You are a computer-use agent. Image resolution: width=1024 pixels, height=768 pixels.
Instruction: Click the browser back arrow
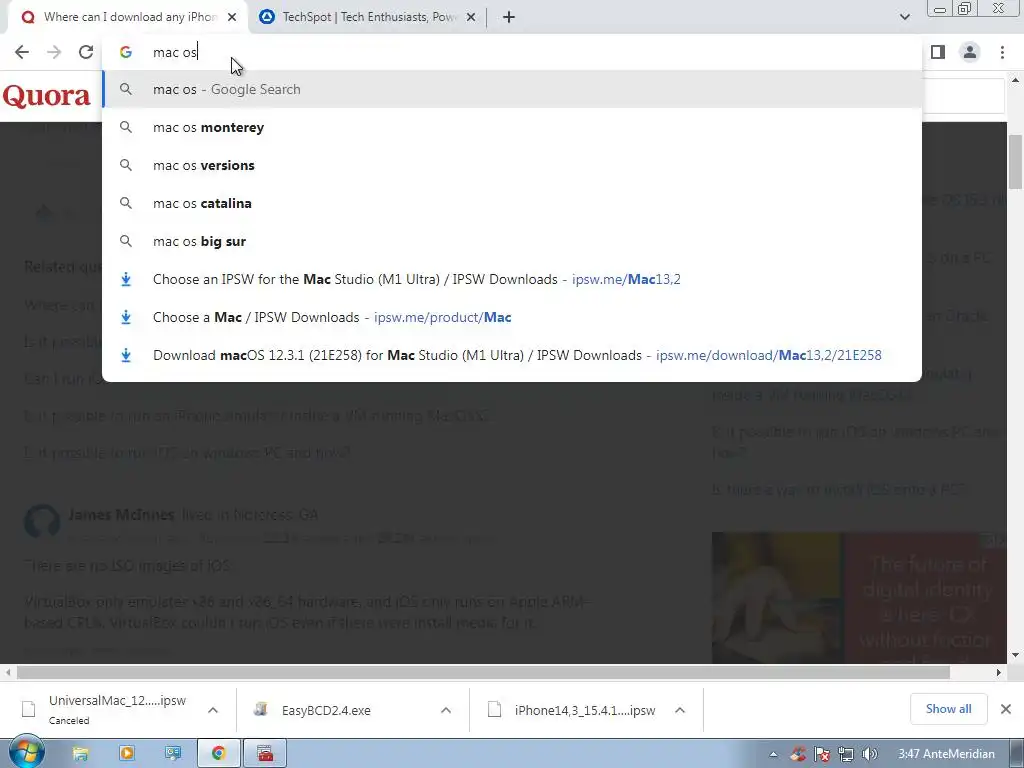22,52
